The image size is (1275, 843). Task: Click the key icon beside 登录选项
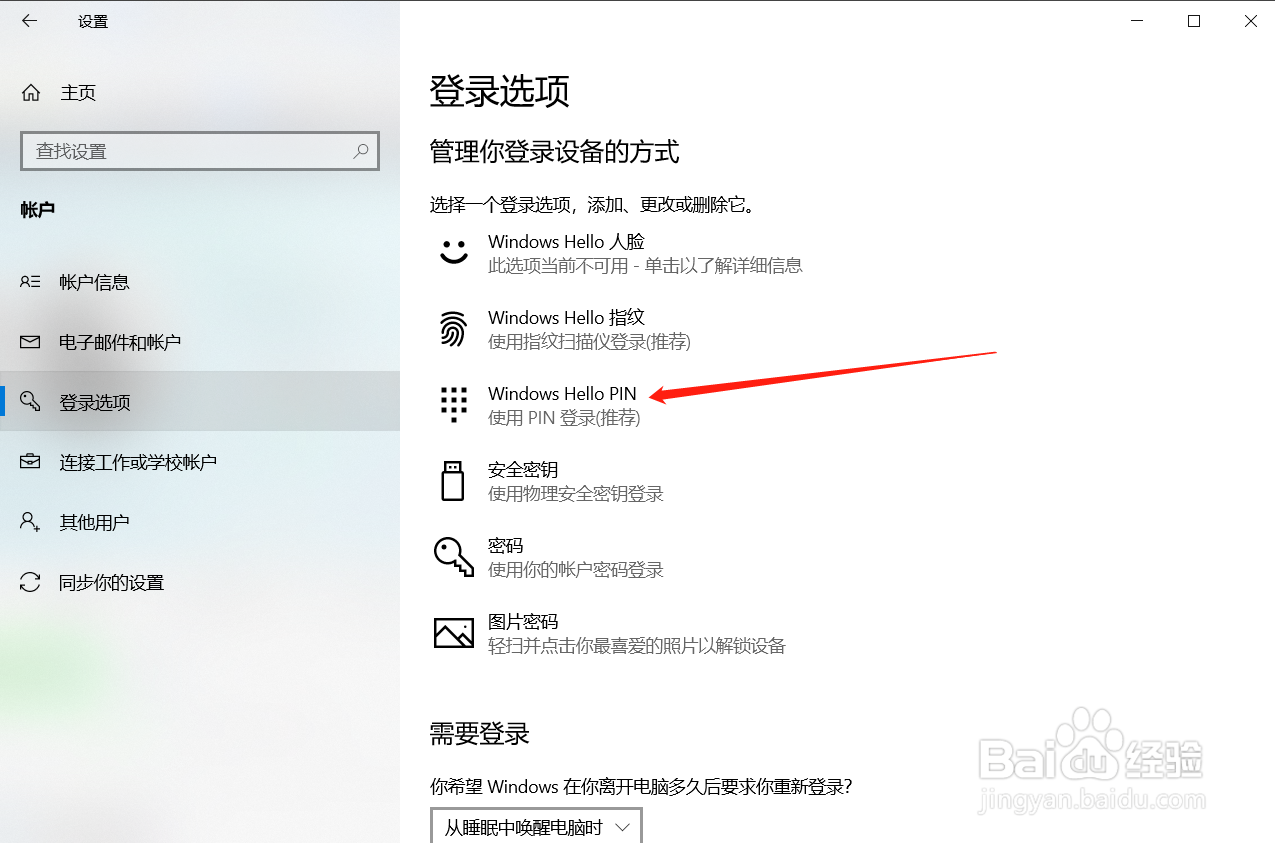click(x=31, y=402)
